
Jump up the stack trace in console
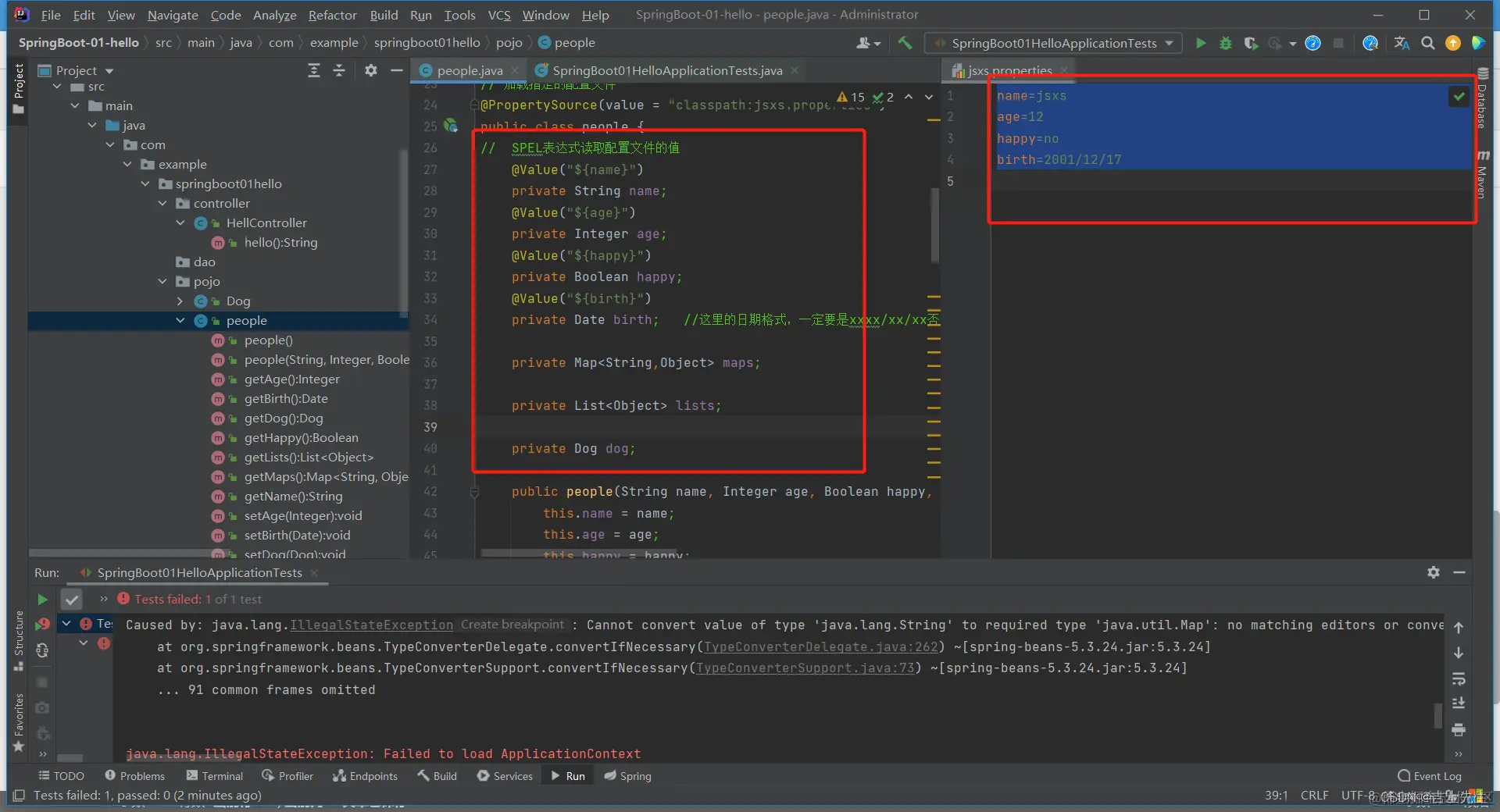point(1458,628)
